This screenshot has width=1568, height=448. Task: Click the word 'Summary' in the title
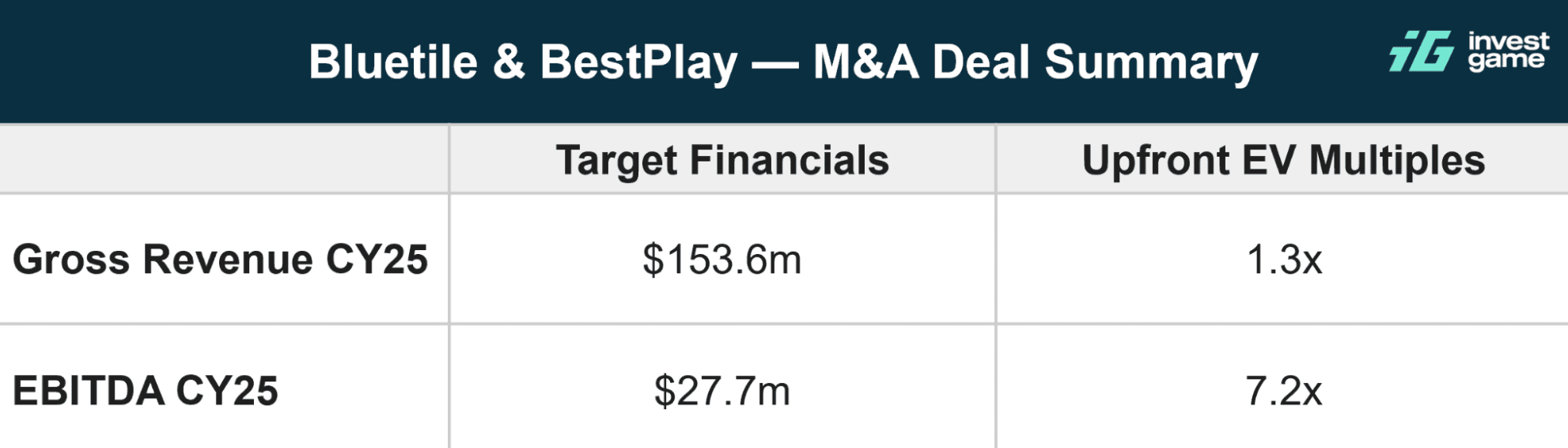(x=1151, y=63)
